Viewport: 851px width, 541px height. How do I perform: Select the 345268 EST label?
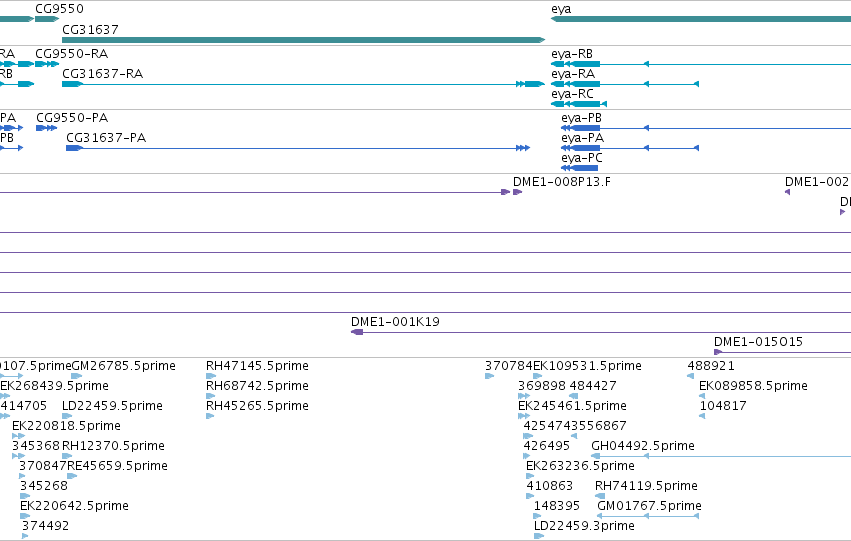tap(44, 486)
